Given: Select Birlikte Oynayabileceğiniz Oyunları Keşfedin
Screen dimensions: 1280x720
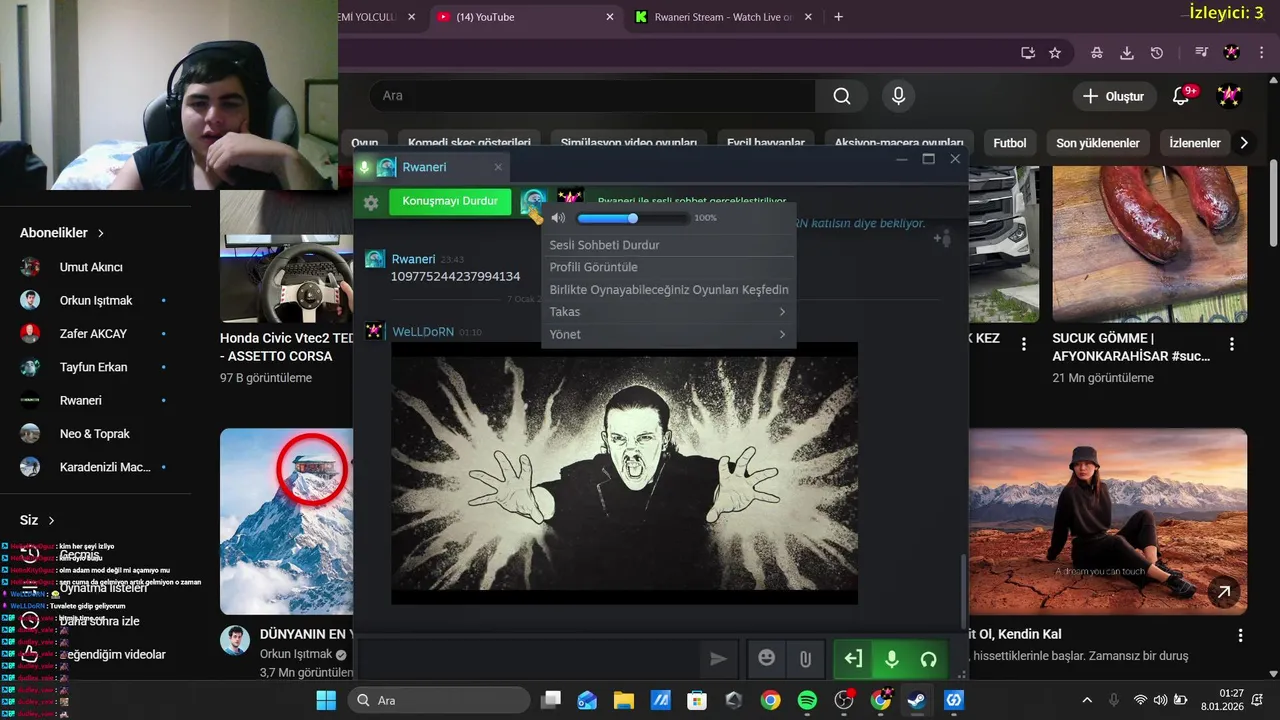Looking at the screenshot, I should [669, 290].
